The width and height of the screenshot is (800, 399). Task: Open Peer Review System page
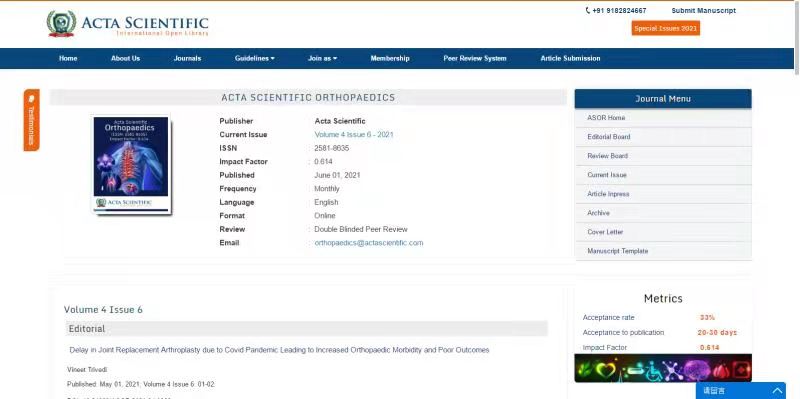475,59
